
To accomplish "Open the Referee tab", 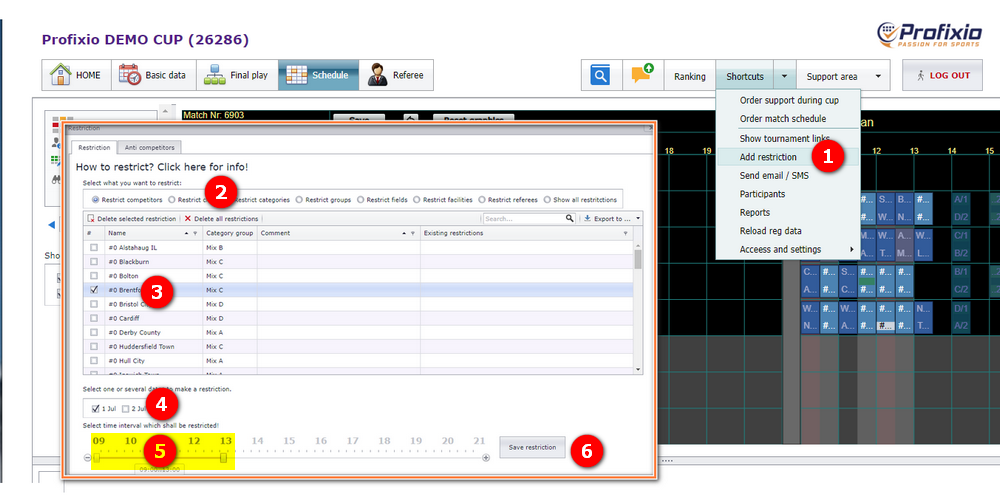I will pyautogui.click(x=396, y=75).
